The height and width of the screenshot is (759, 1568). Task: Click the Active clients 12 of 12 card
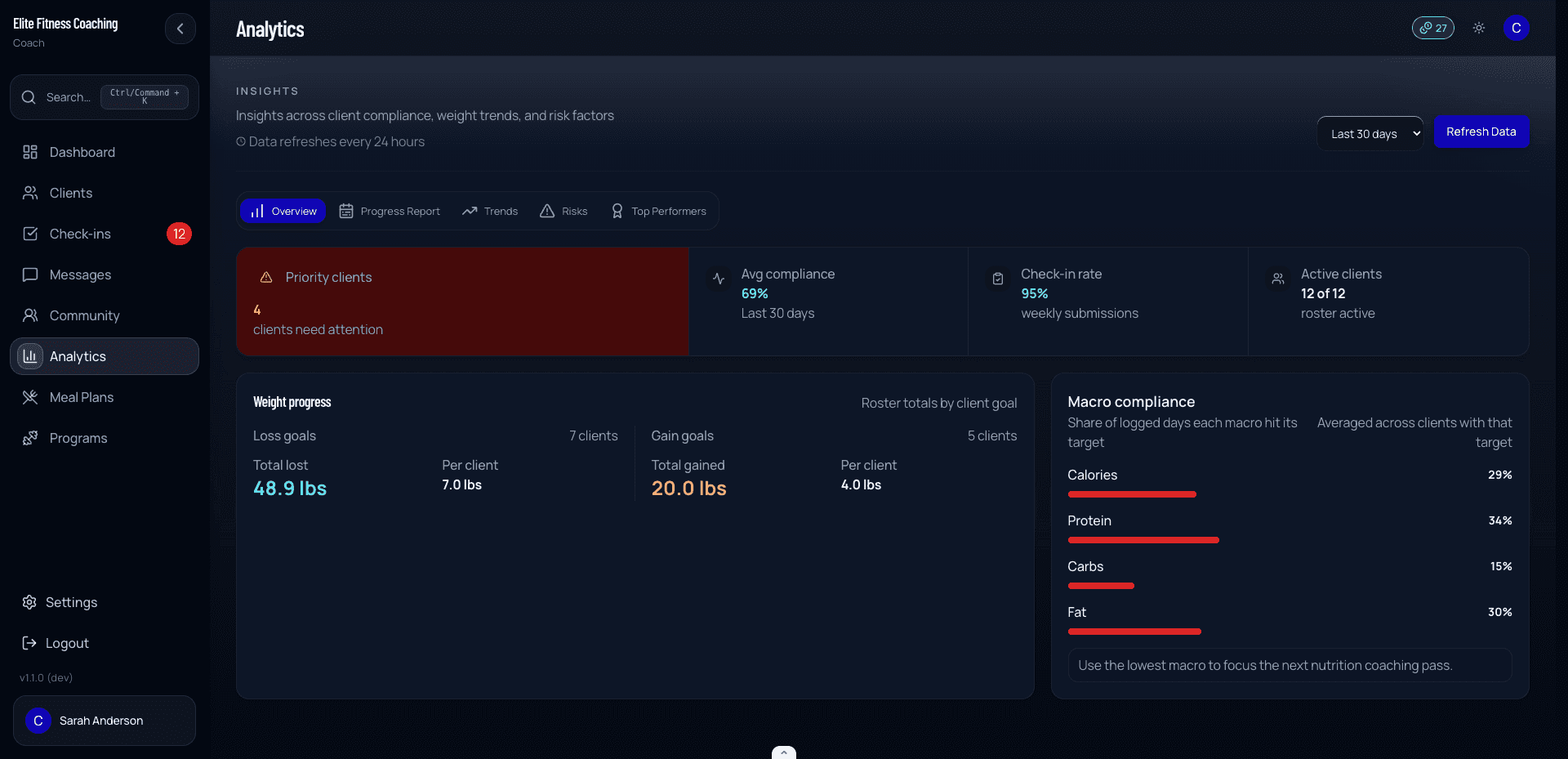point(1388,301)
